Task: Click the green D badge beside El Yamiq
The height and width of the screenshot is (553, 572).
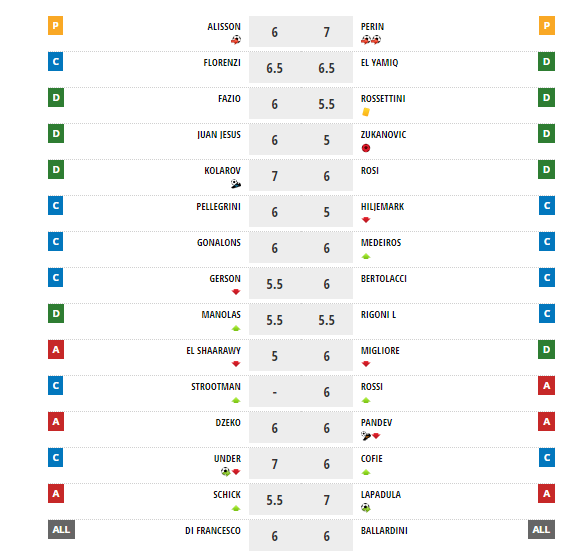Action: [546, 61]
